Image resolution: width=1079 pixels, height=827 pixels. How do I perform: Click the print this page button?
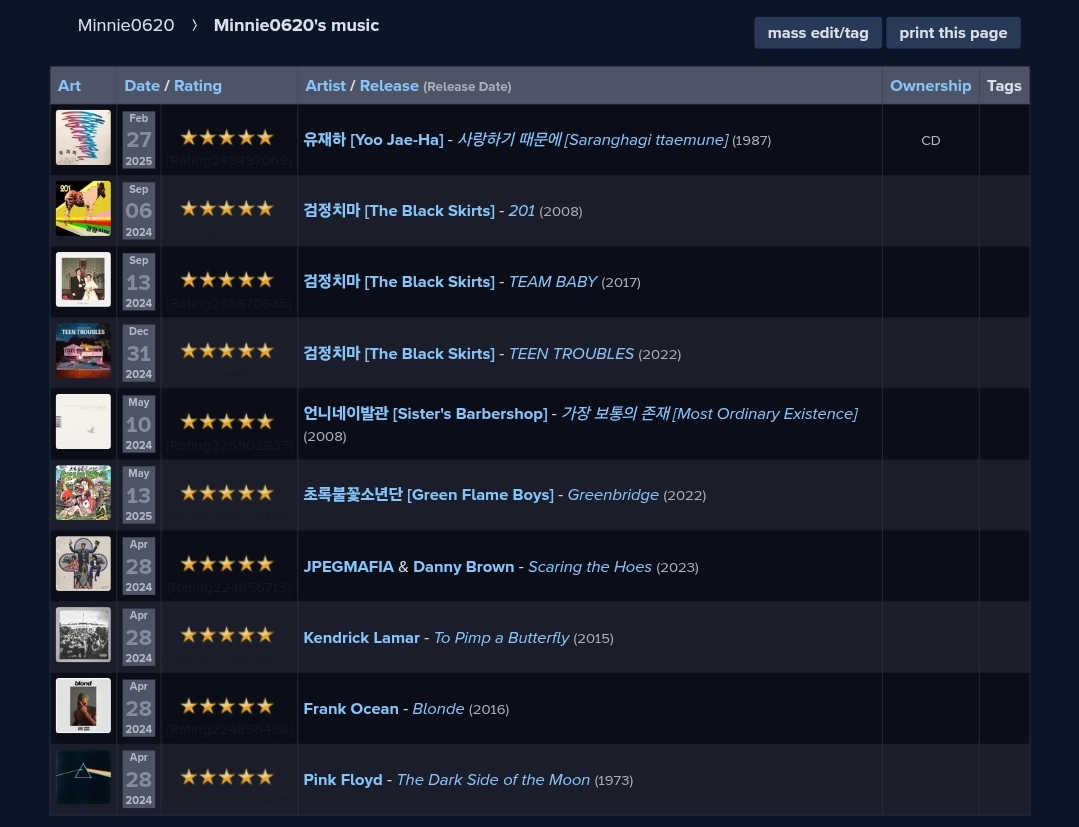[x=953, y=33]
